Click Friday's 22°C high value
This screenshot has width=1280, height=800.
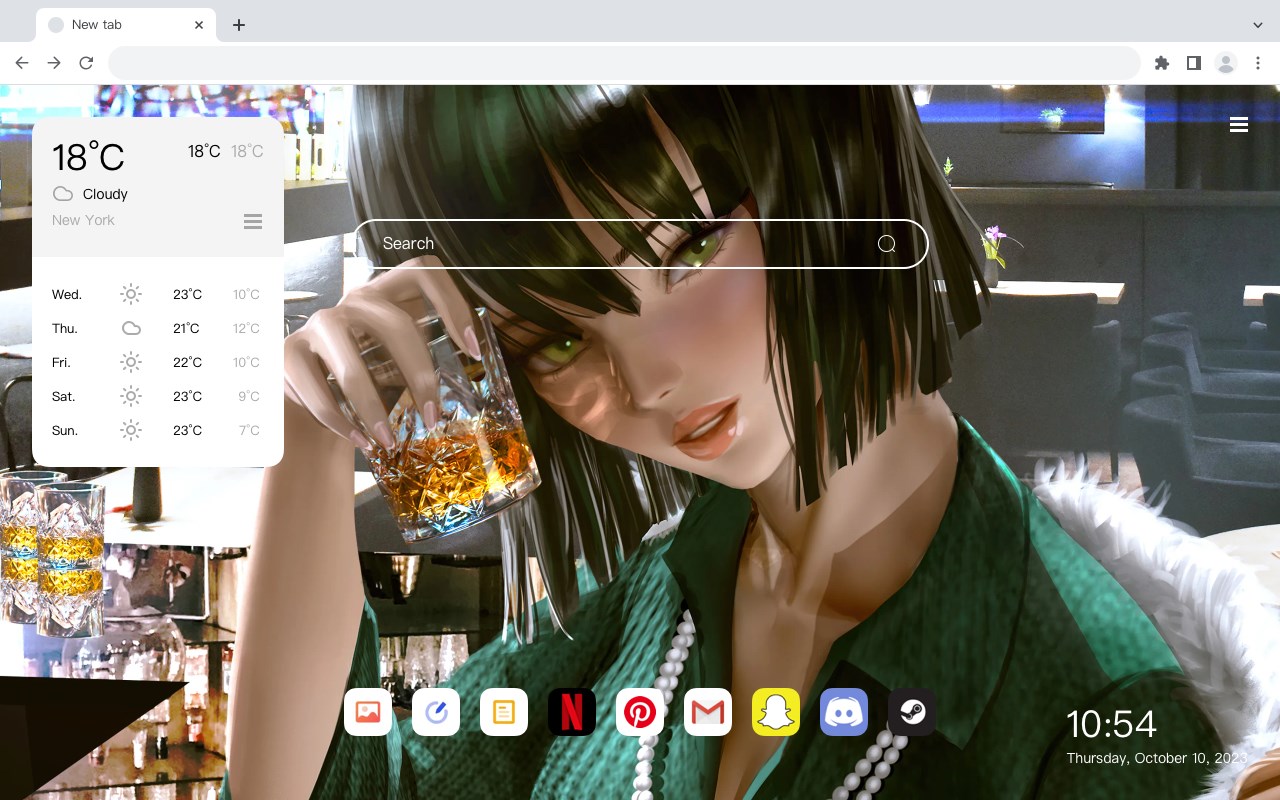click(x=187, y=363)
